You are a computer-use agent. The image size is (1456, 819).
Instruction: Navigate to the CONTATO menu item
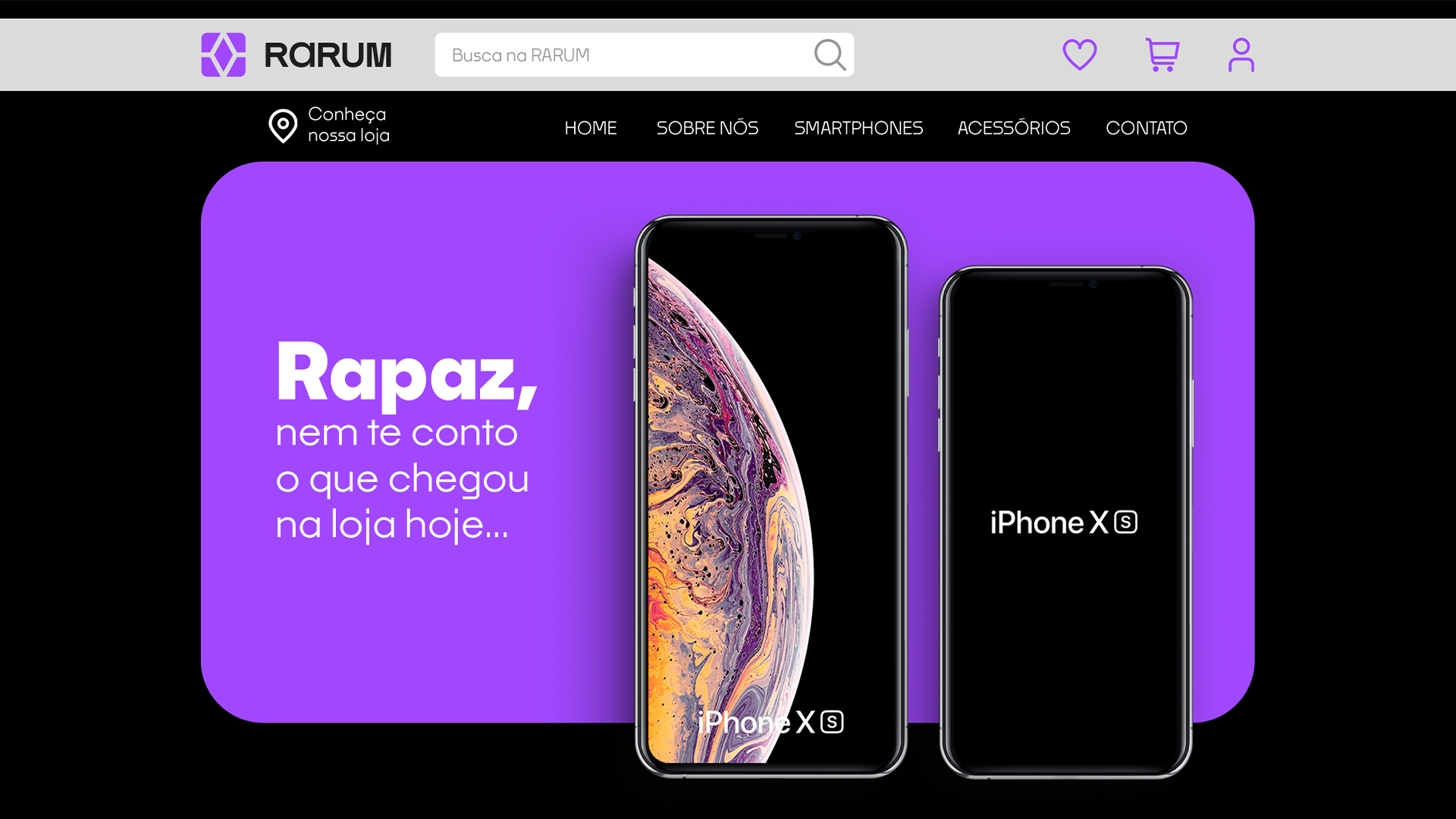point(1147,128)
